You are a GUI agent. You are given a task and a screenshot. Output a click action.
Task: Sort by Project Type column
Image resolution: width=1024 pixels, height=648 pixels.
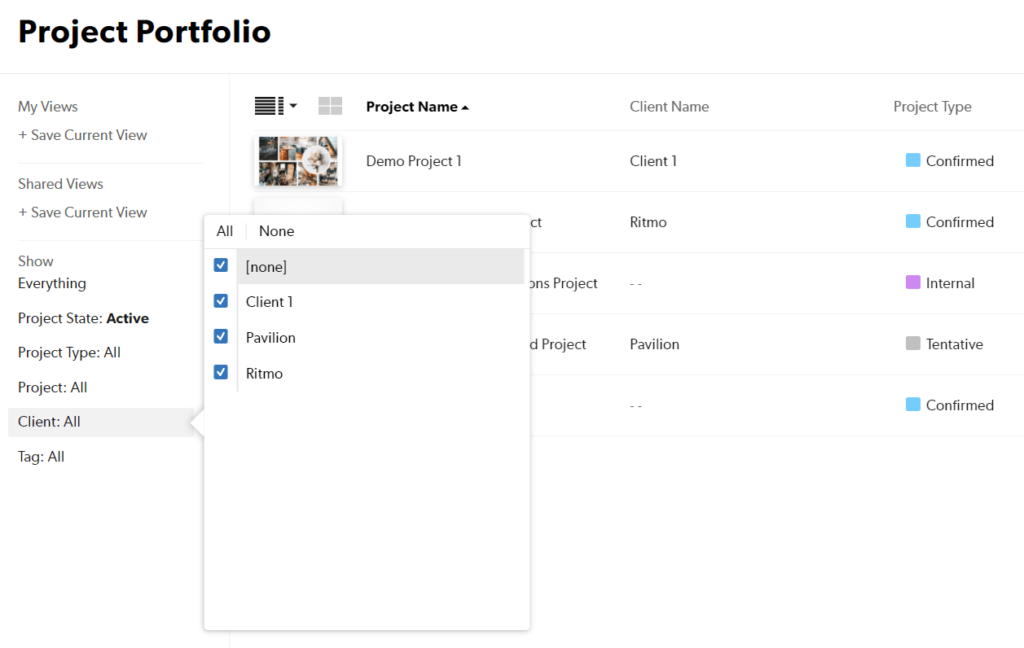tap(932, 106)
